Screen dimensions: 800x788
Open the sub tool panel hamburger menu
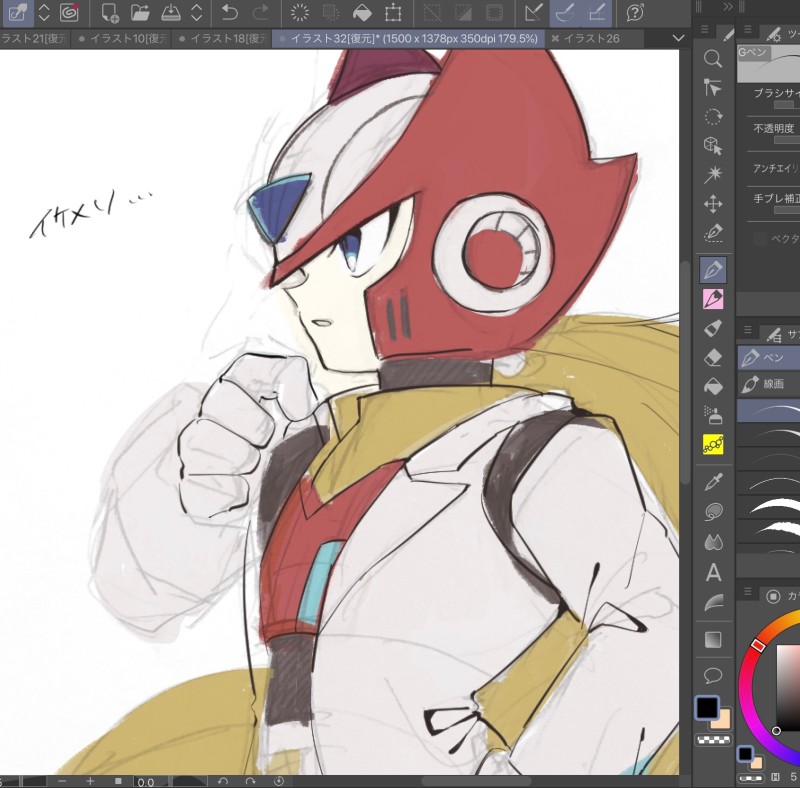pos(747,330)
